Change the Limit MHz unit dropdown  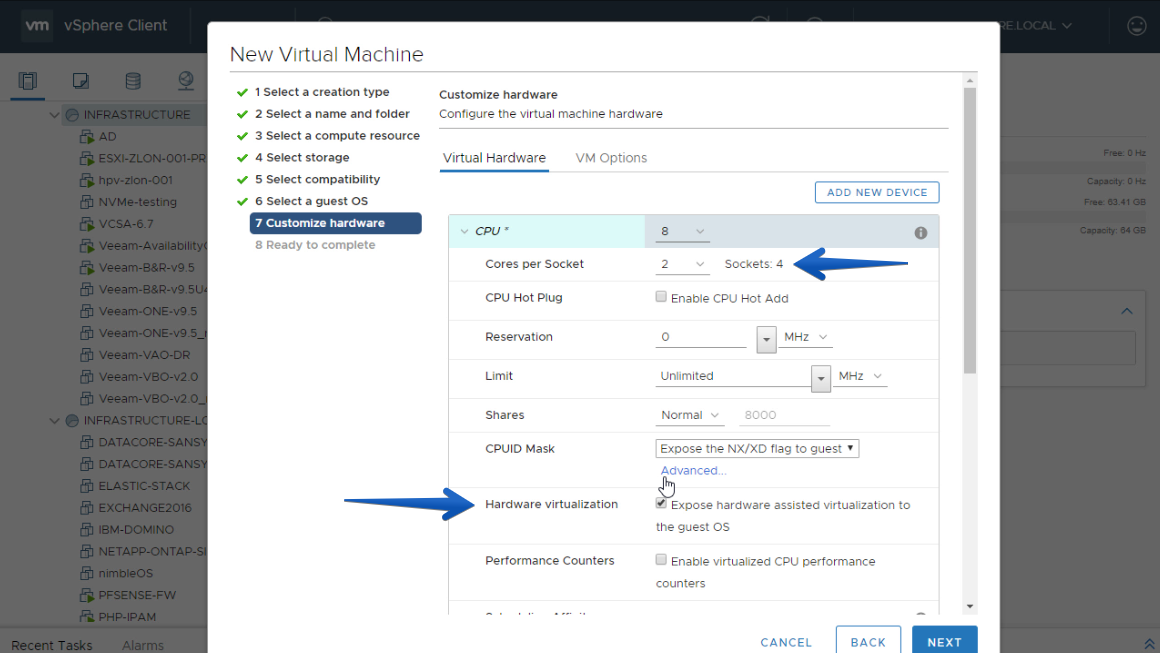point(860,376)
